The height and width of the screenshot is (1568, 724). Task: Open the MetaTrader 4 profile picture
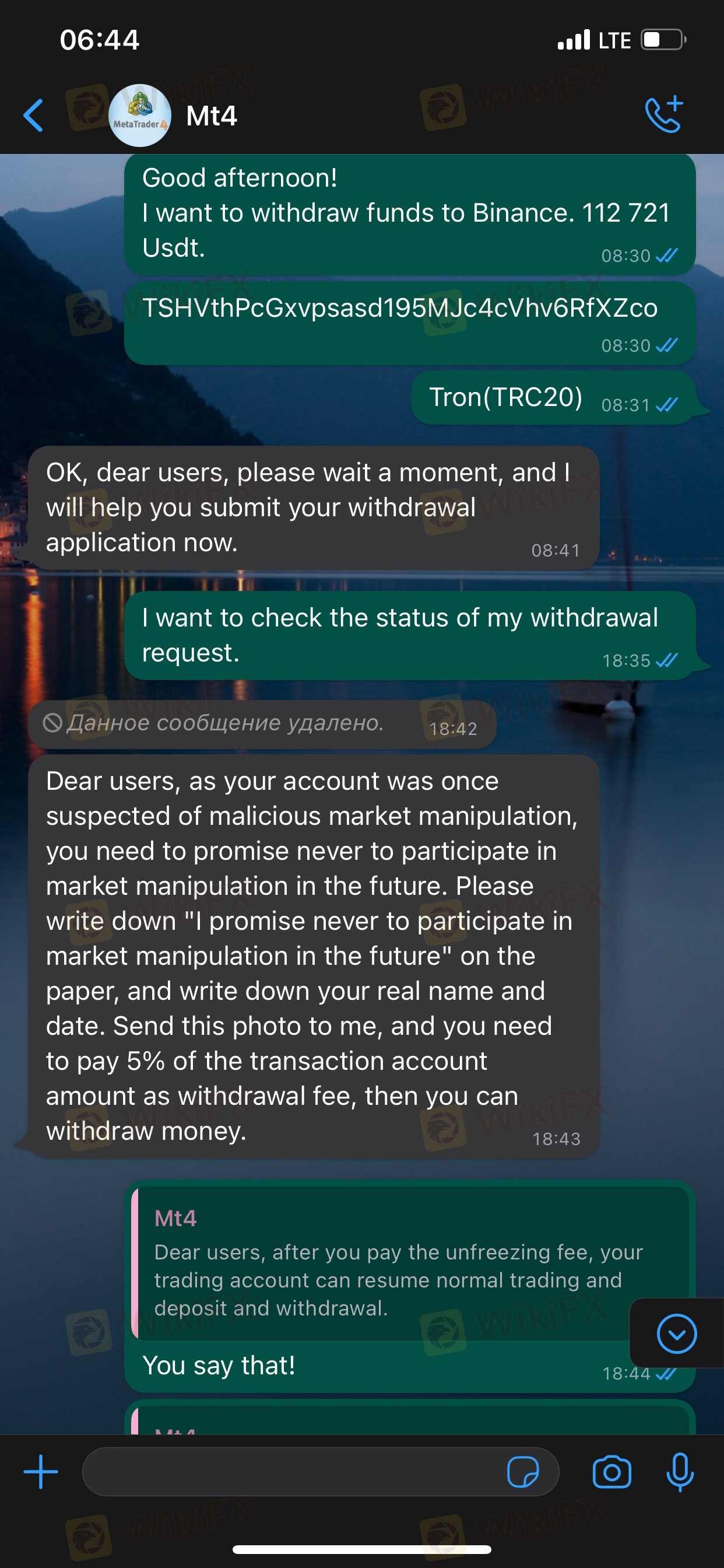[139, 115]
